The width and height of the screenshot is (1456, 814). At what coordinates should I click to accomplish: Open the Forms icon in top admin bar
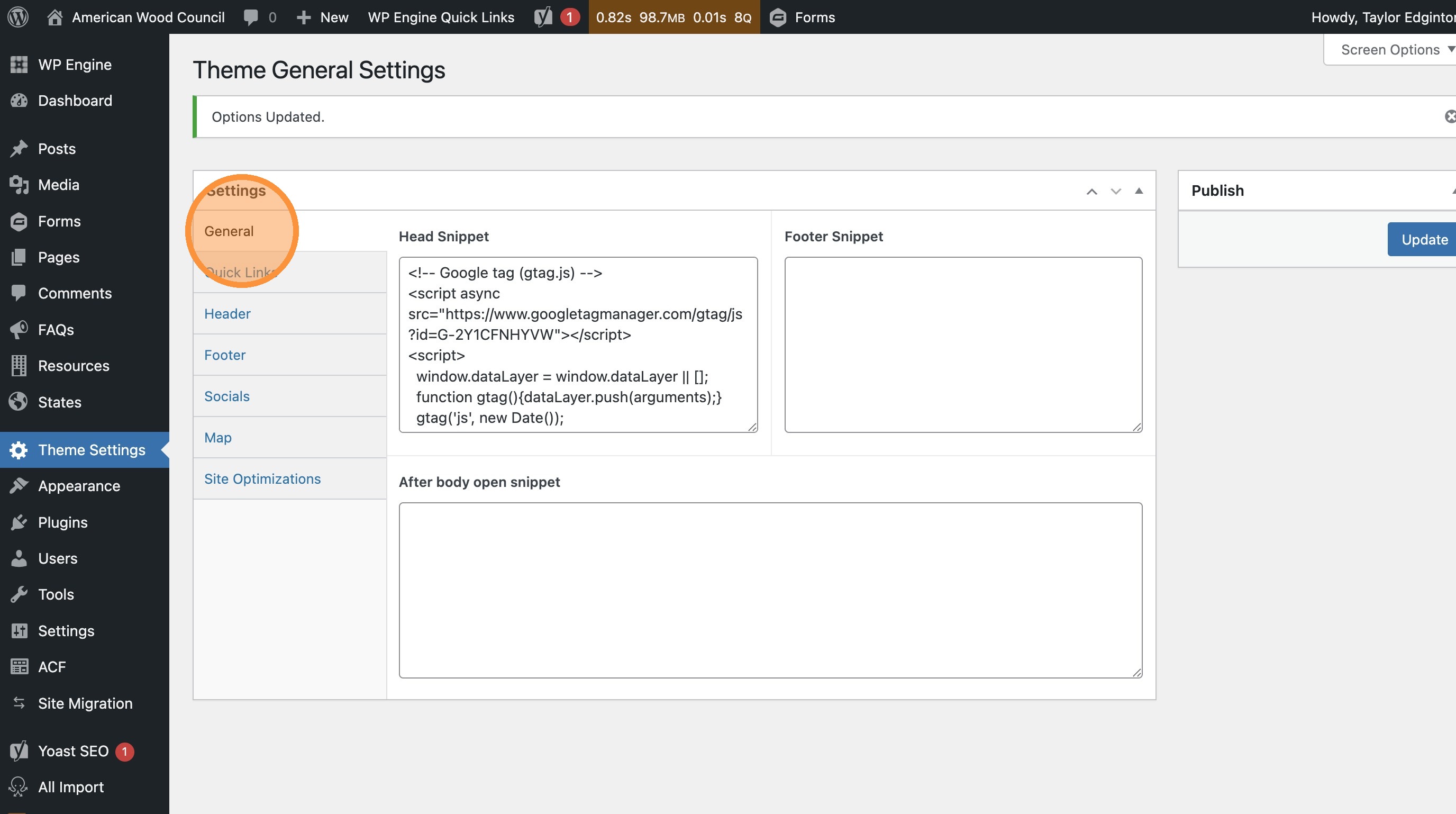(778, 17)
